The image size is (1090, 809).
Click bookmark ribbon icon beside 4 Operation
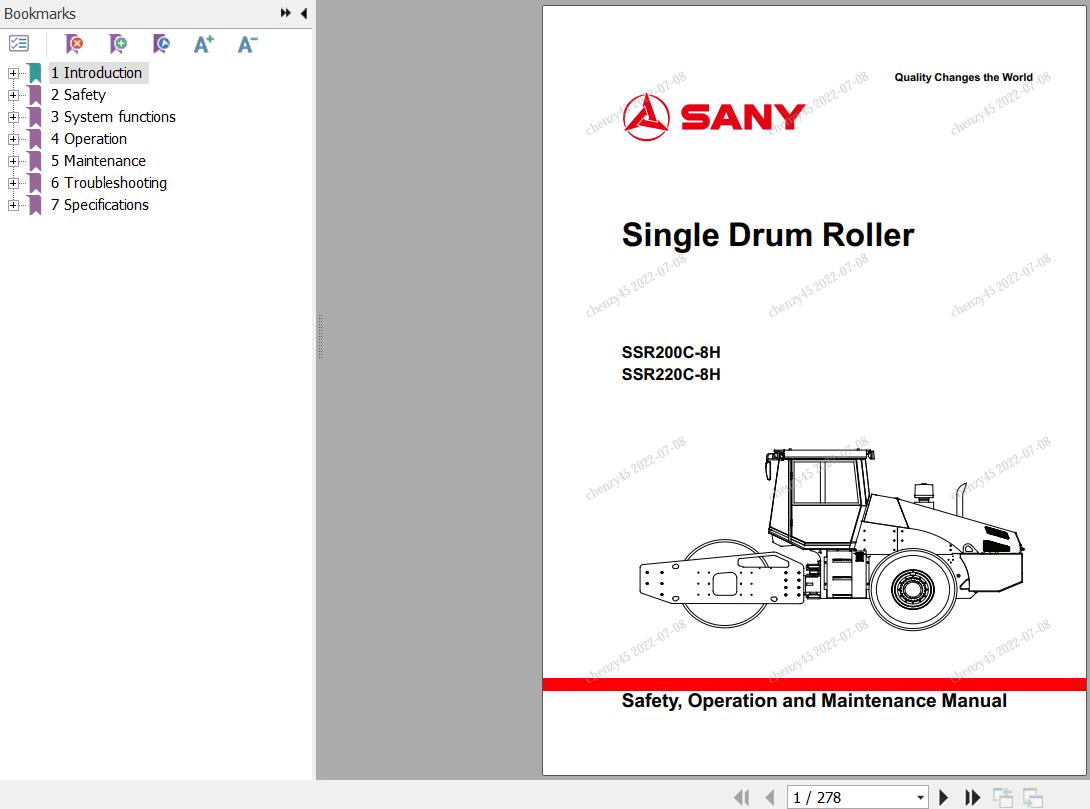pyautogui.click(x=35, y=139)
